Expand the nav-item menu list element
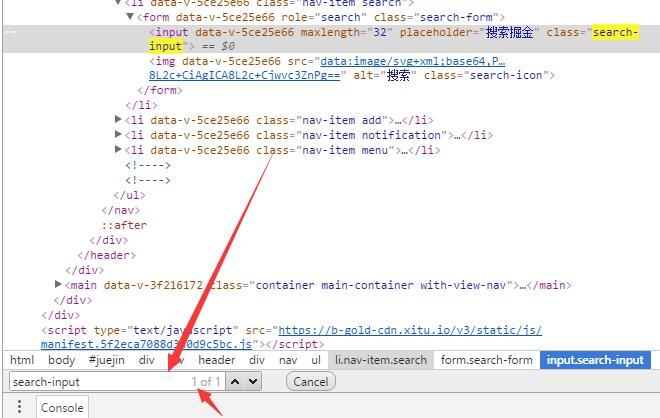660x418 pixels. 118,149
